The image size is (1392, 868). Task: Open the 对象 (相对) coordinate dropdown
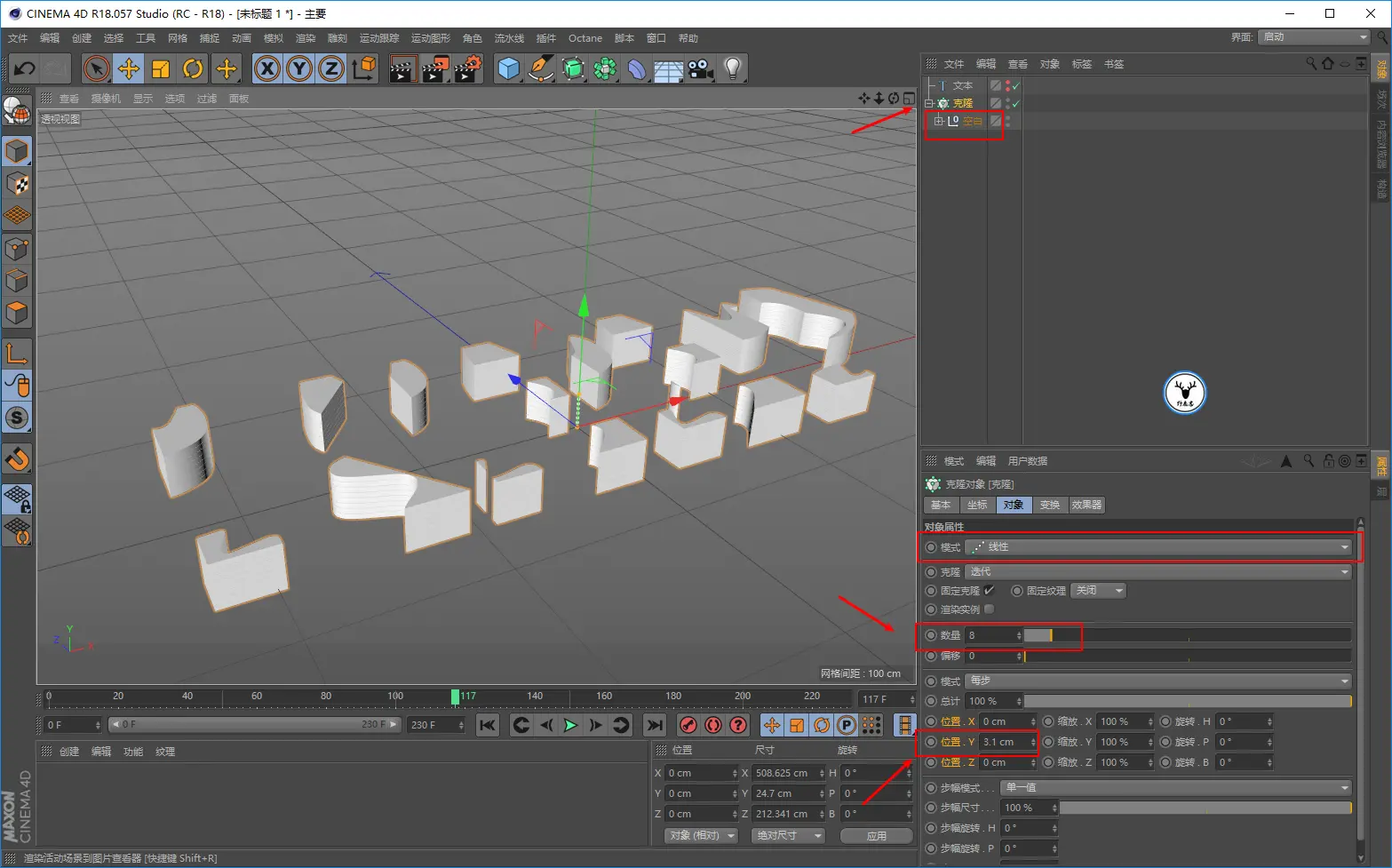pyautogui.click(x=702, y=836)
